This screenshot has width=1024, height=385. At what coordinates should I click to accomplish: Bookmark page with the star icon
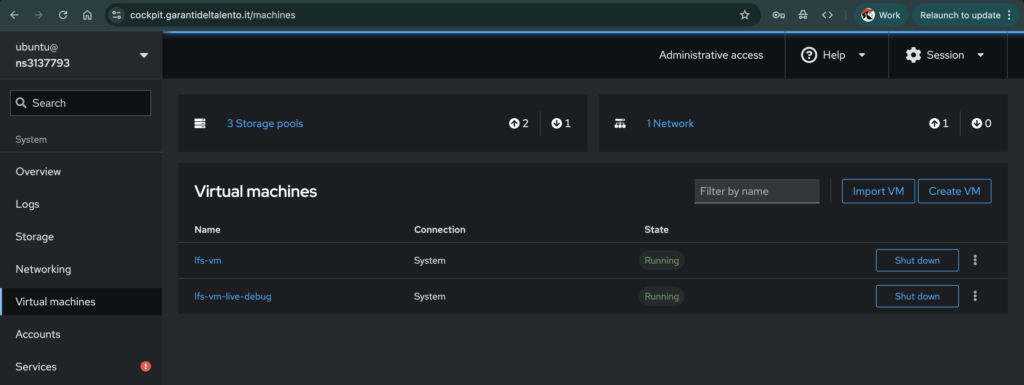[744, 15]
